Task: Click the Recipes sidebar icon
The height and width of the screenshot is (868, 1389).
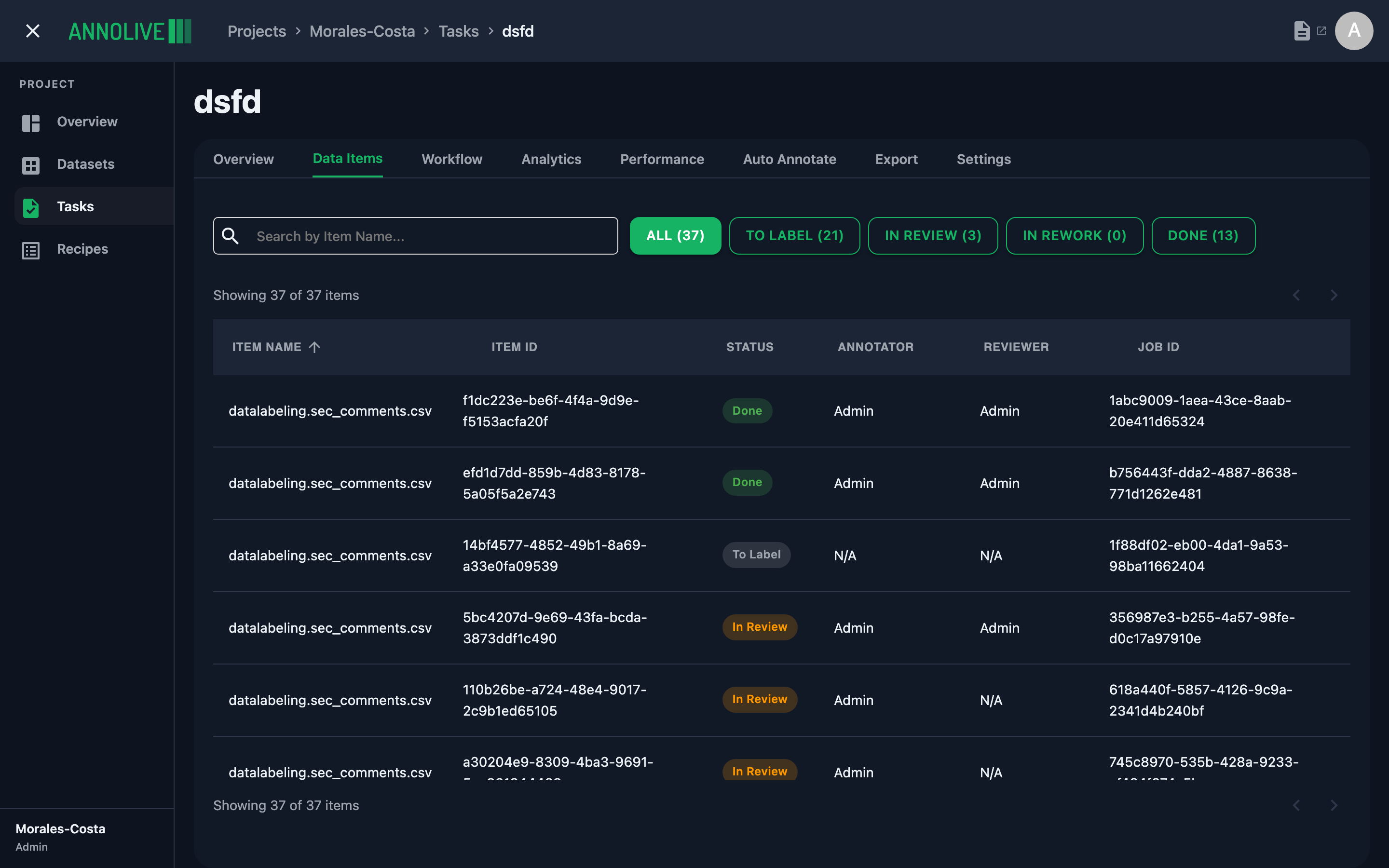Action: (31, 250)
